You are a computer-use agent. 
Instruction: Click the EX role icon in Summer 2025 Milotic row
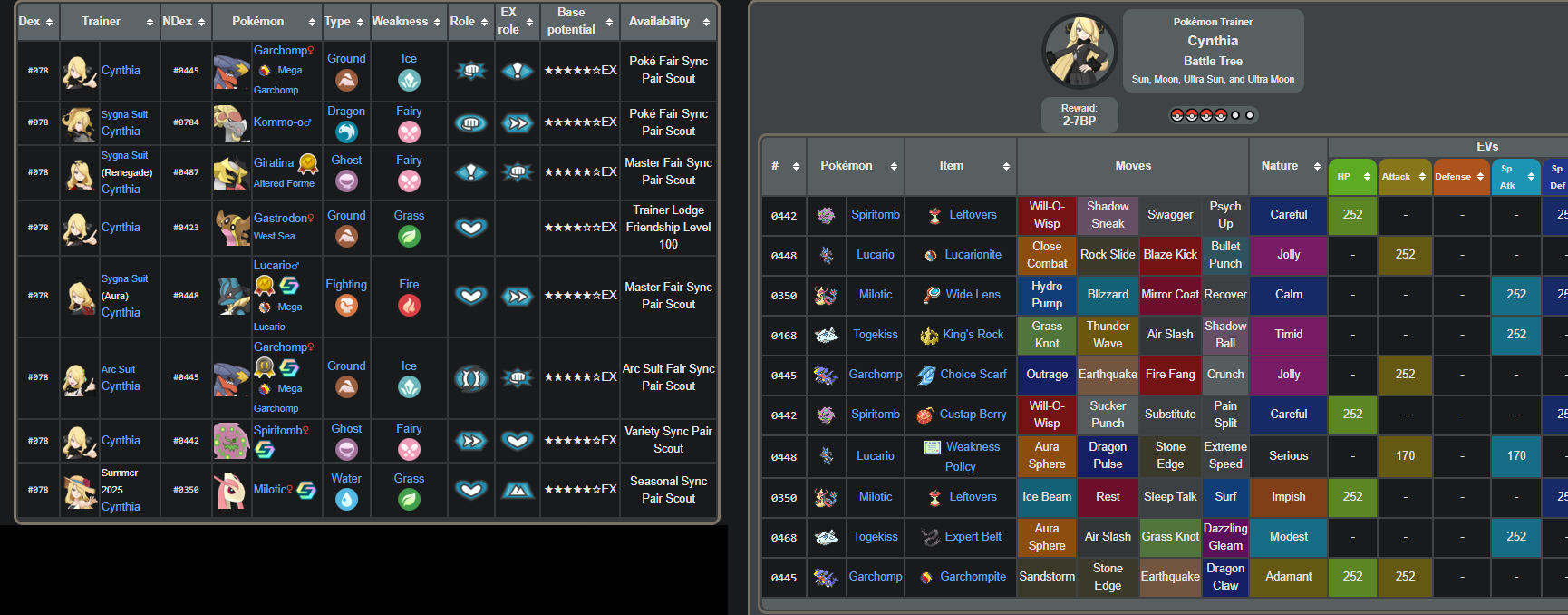coord(517,490)
